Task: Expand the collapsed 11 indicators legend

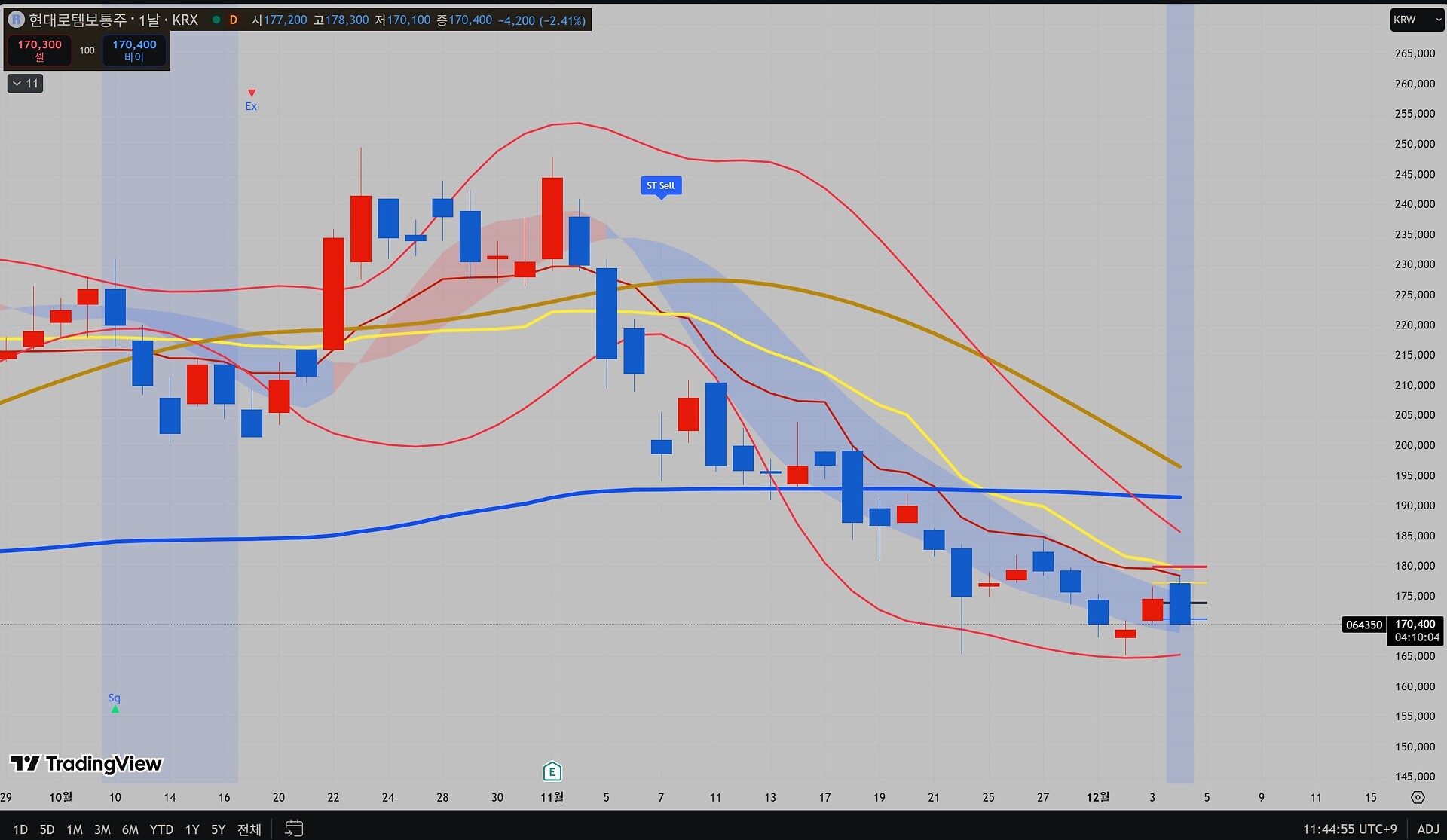Action: 25,84
